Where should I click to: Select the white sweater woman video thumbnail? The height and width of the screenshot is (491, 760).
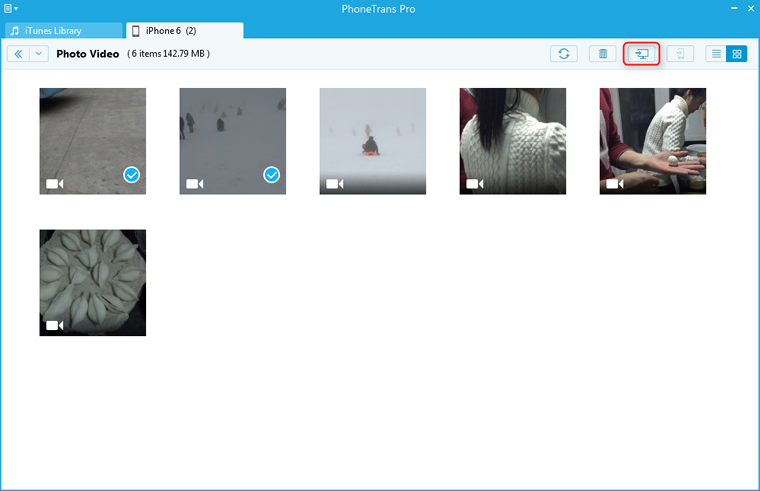click(x=512, y=140)
